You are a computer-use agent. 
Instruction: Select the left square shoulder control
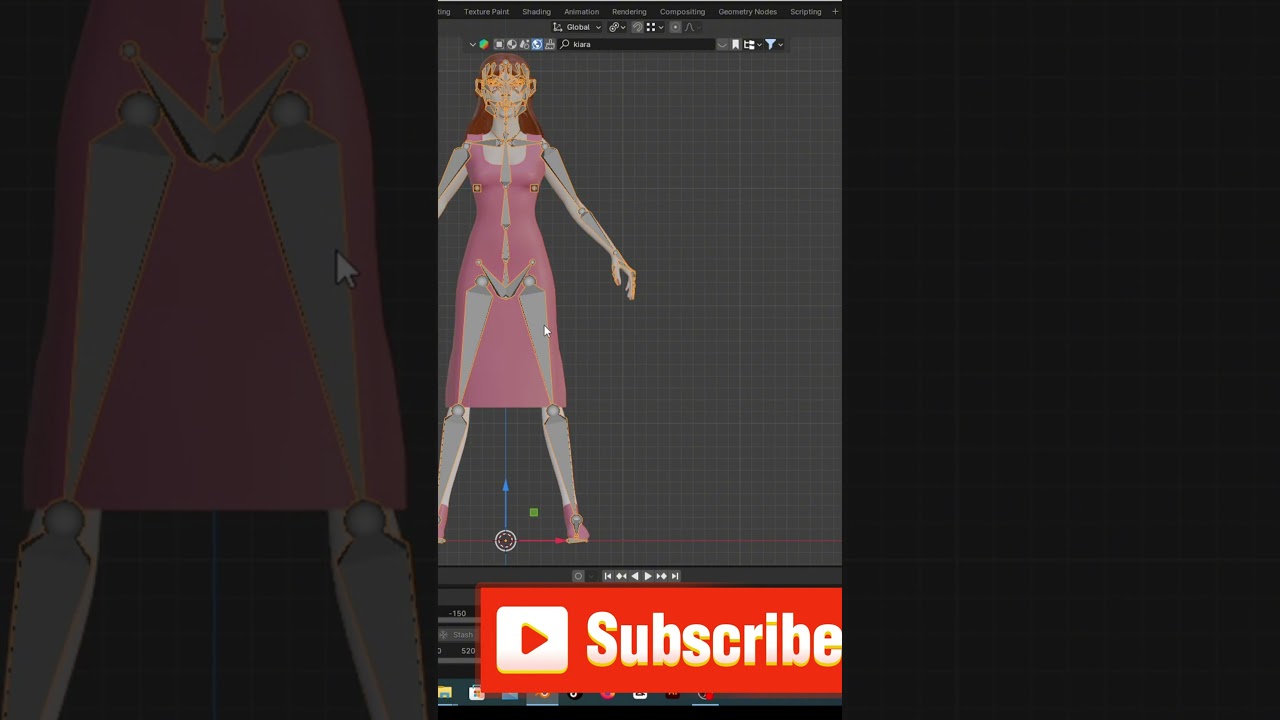coord(477,188)
